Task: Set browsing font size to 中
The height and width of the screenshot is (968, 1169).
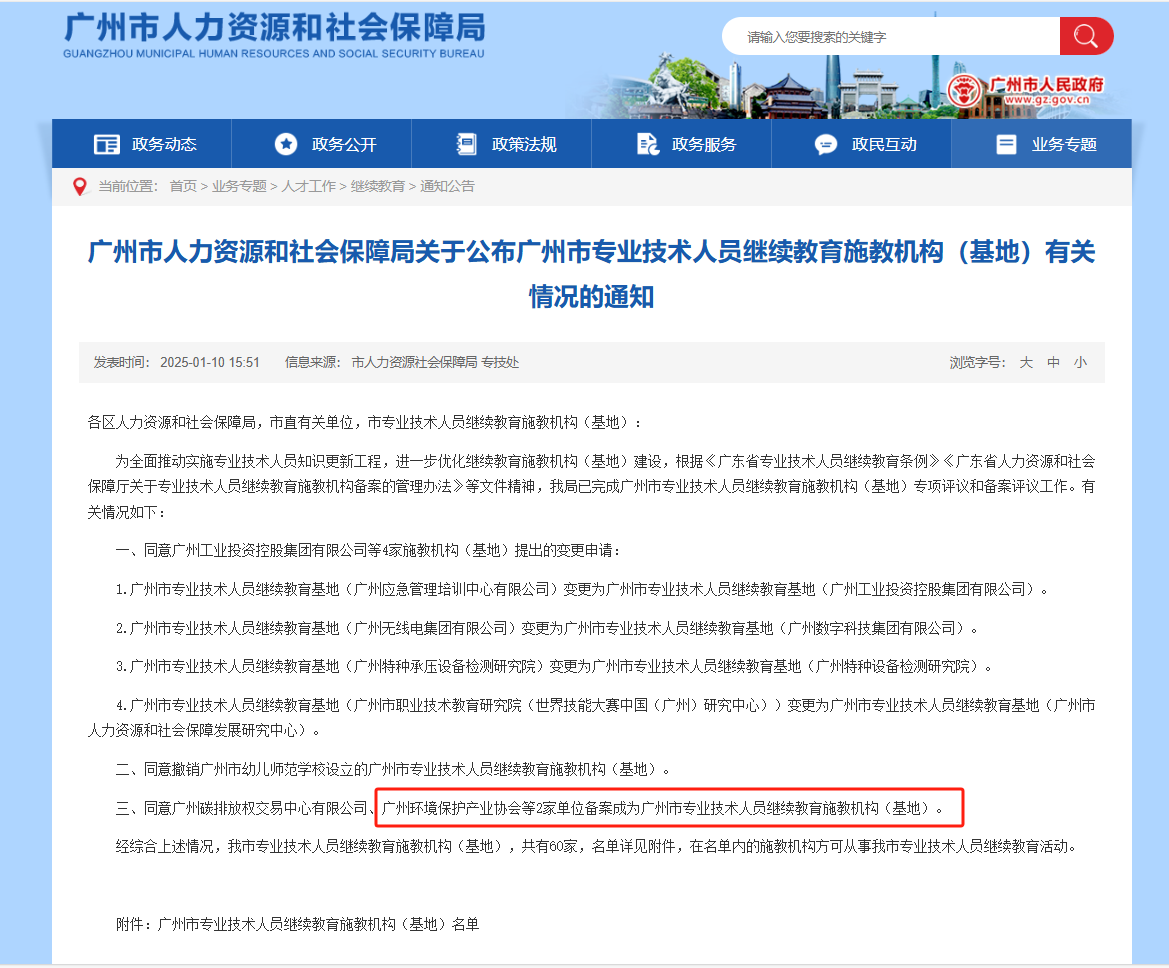Action: tap(1053, 362)
